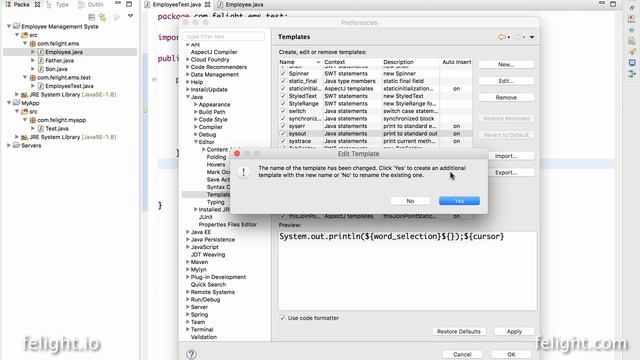Click the Apply button in Preferences
The height and width of the screenshot is (360, 640).
click(514, 331)
